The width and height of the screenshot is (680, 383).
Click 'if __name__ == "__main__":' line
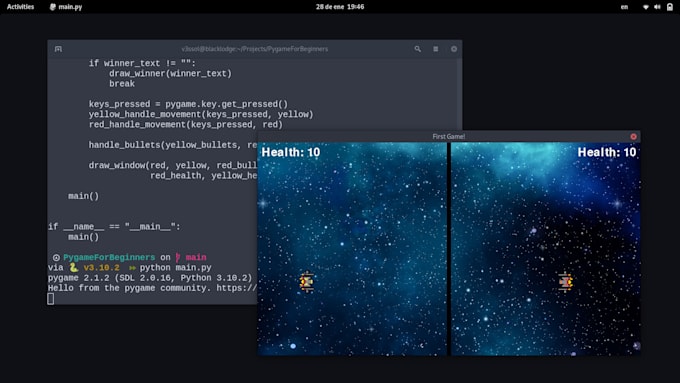(114, 226)
